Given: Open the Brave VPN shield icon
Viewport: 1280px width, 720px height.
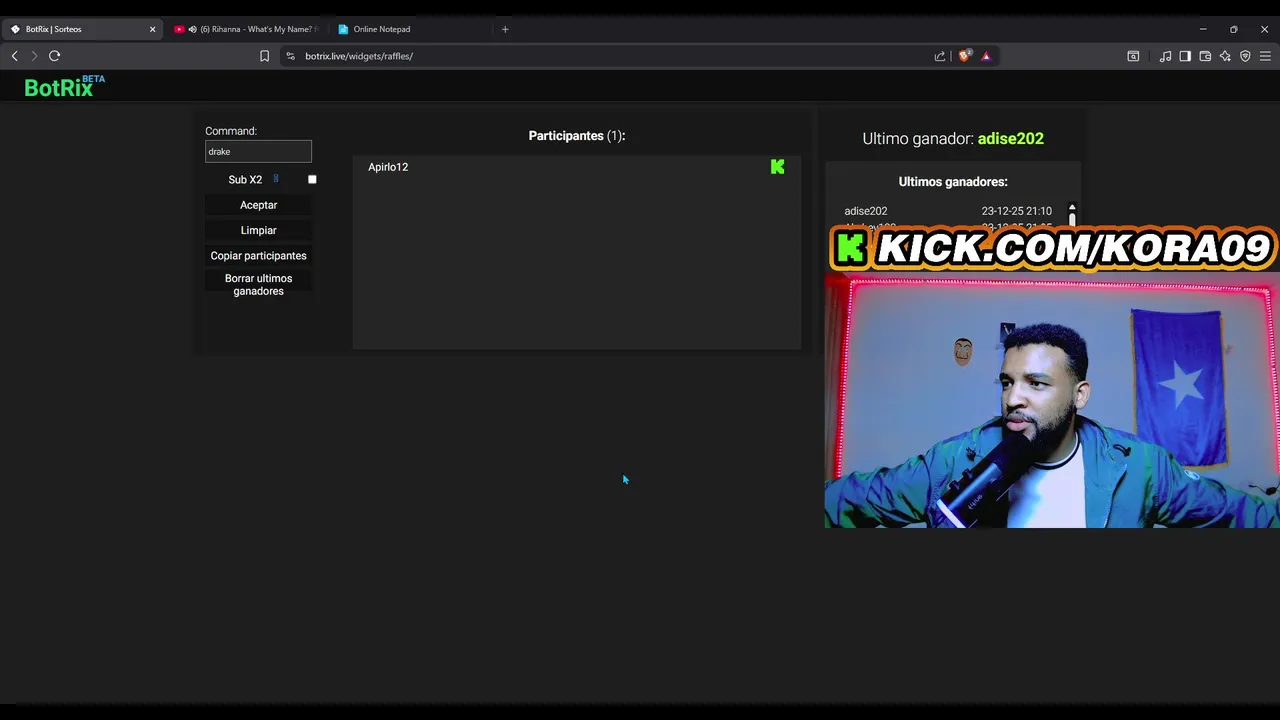Looking at the screenshot, I should (x=1245, y=56).
